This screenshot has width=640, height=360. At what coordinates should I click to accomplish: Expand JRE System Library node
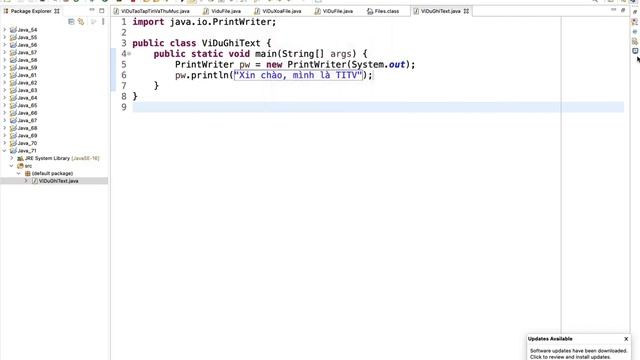(12, 158)
